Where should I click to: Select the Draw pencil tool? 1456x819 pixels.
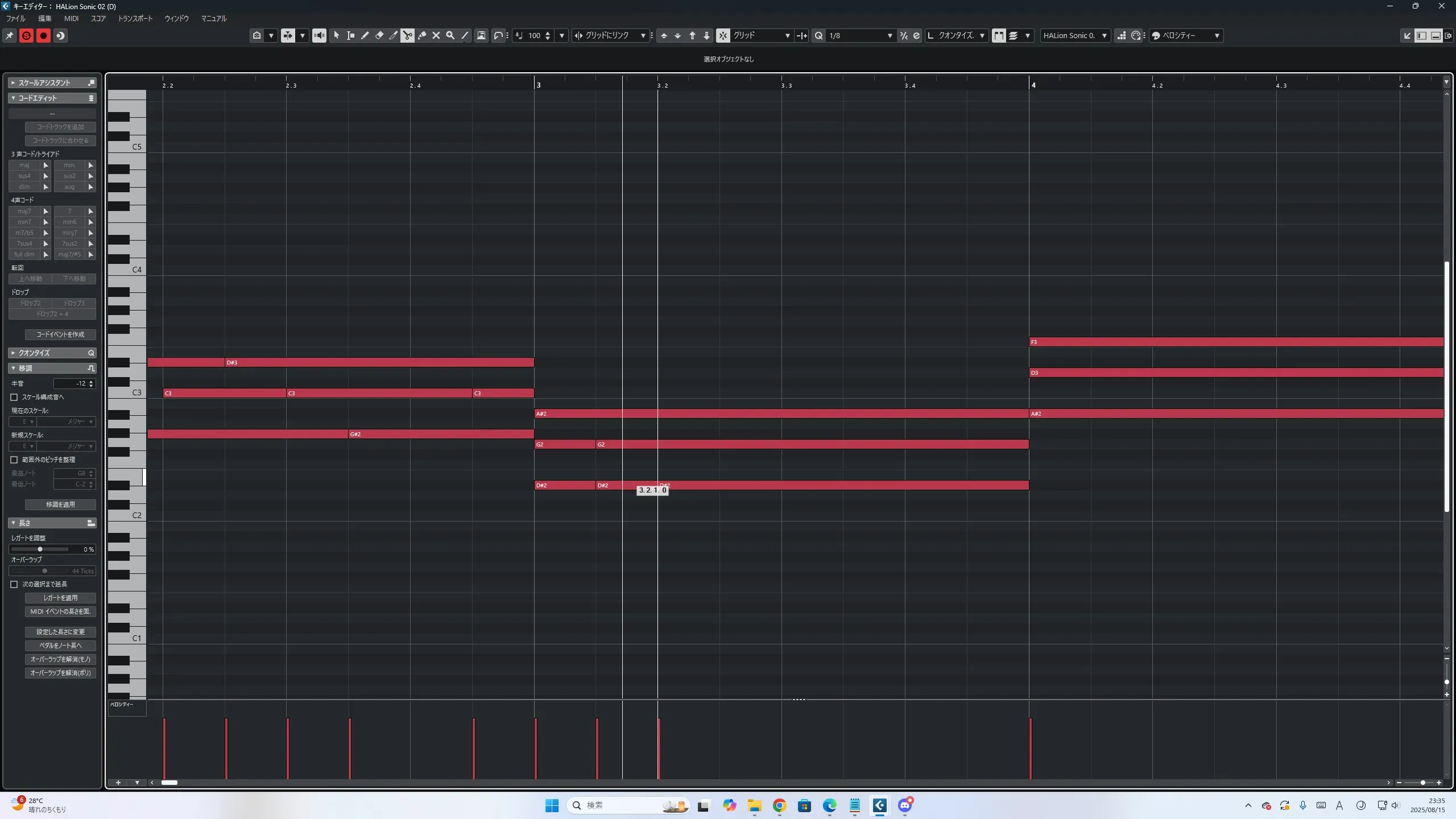pos(365,35)
